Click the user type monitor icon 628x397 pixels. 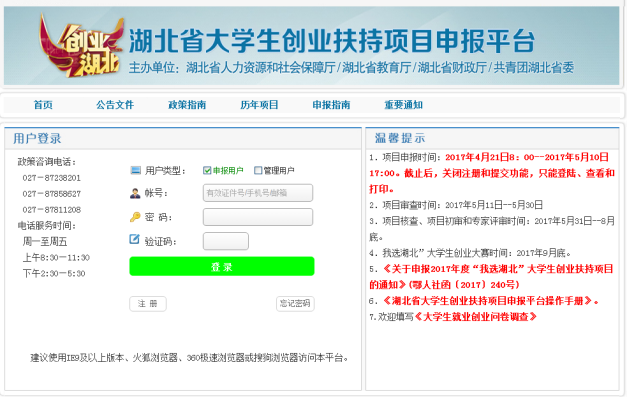tap(135, 170)
